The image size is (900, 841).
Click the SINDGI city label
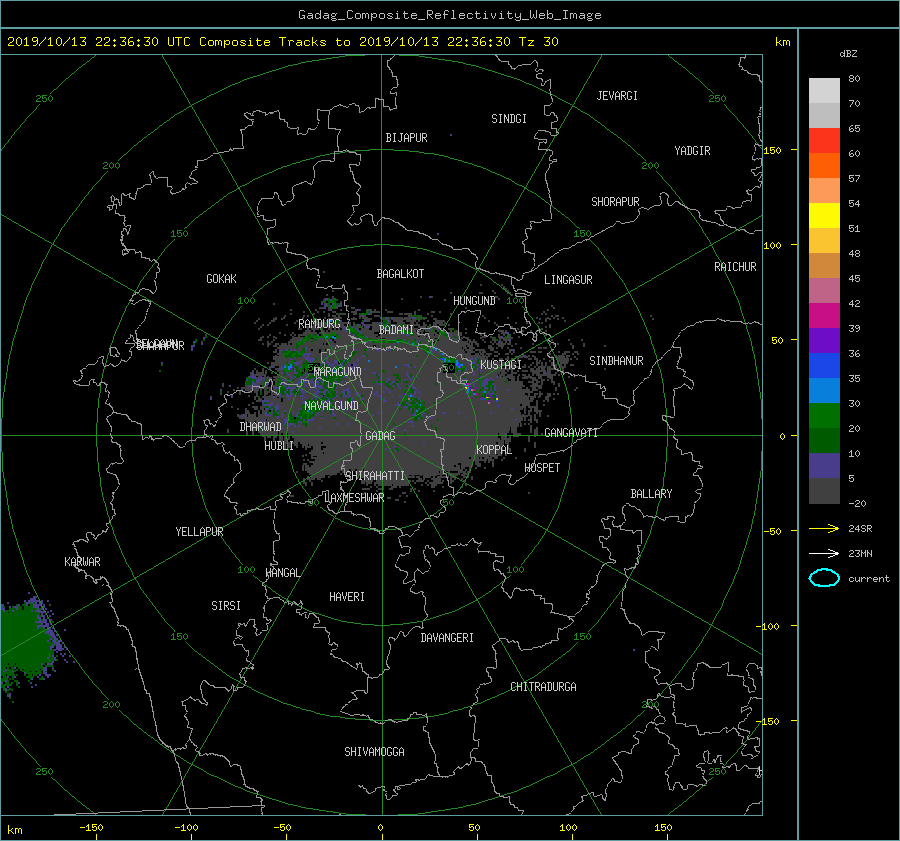pos(509,119)
